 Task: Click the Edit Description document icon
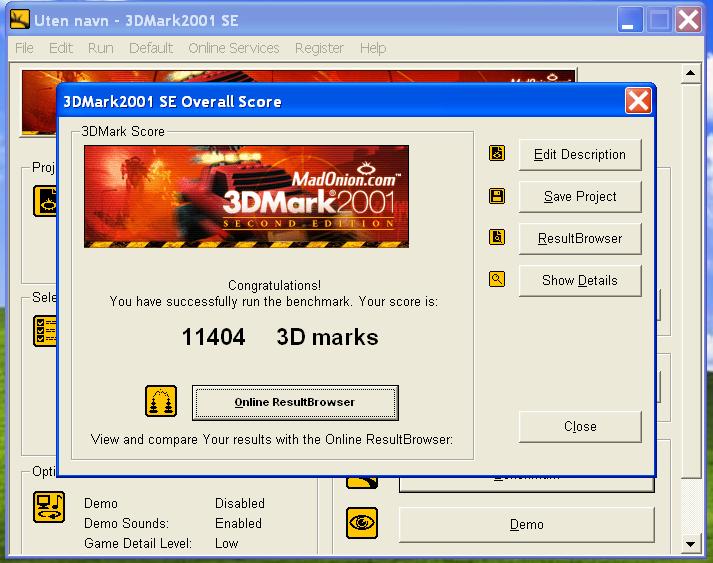(497, 153)
